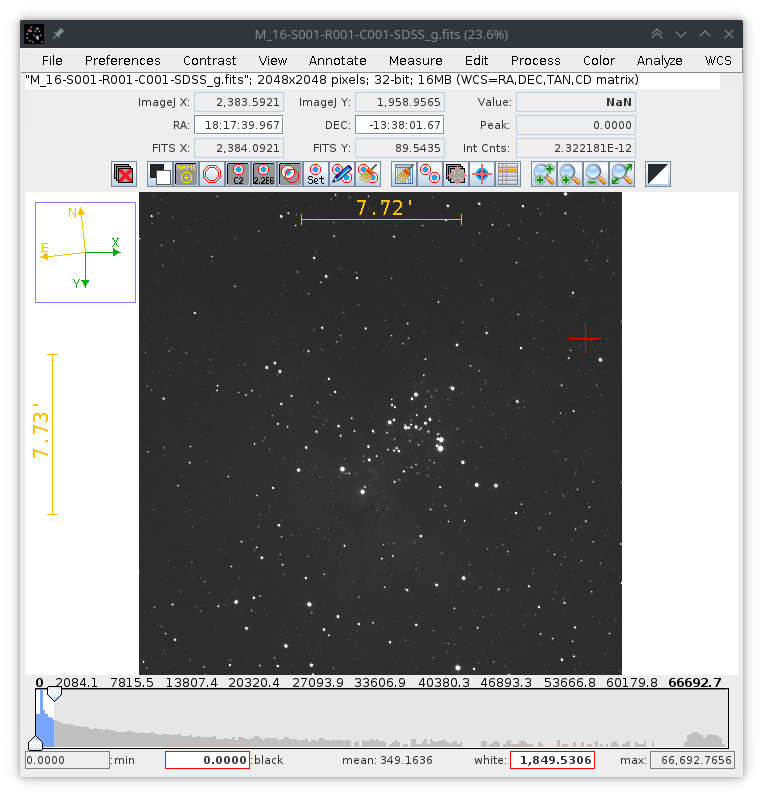Click the zoom out magnifier icon
Viewport: 763px width, 797px height.
(x=596, y=174)
